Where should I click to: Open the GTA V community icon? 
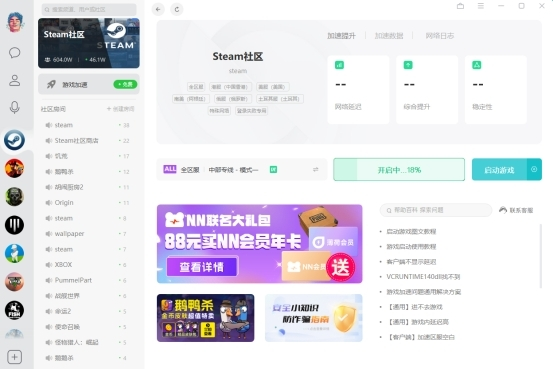14,282
